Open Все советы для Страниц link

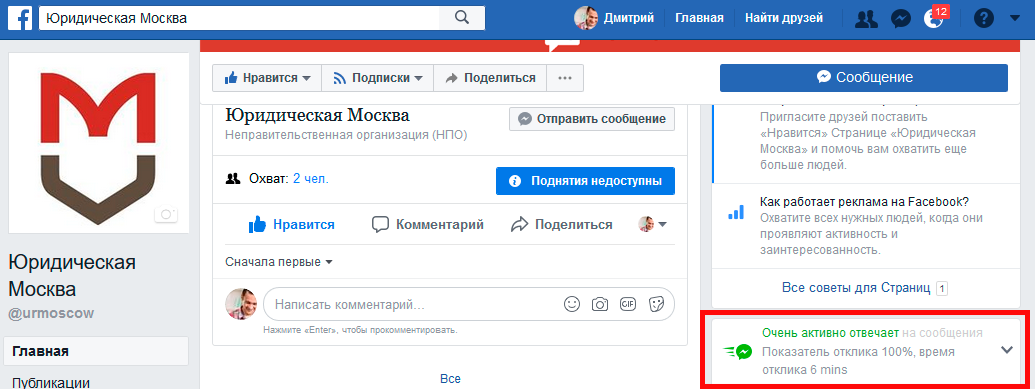pos(856,288)
